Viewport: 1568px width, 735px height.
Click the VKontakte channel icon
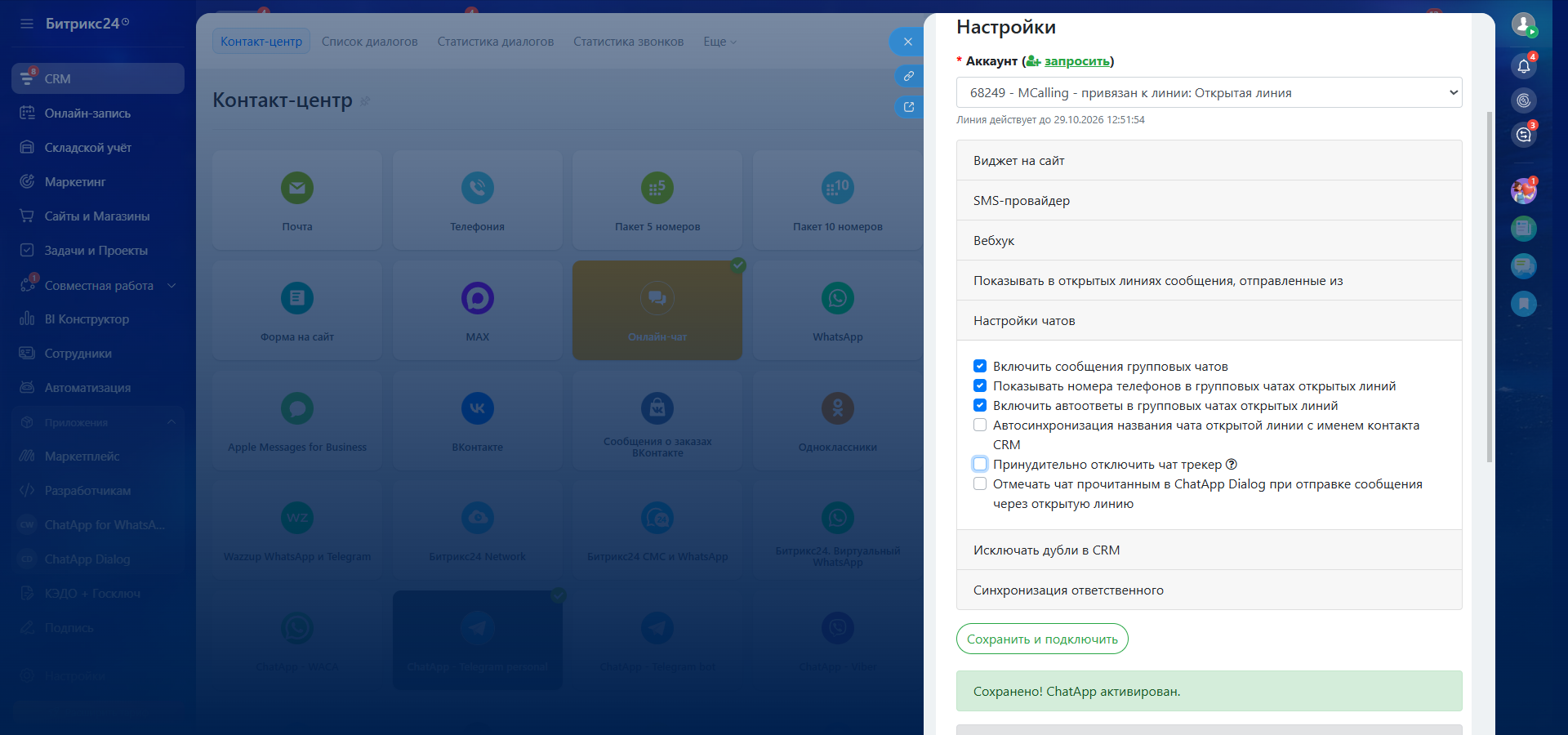click(x=477, y=408)
